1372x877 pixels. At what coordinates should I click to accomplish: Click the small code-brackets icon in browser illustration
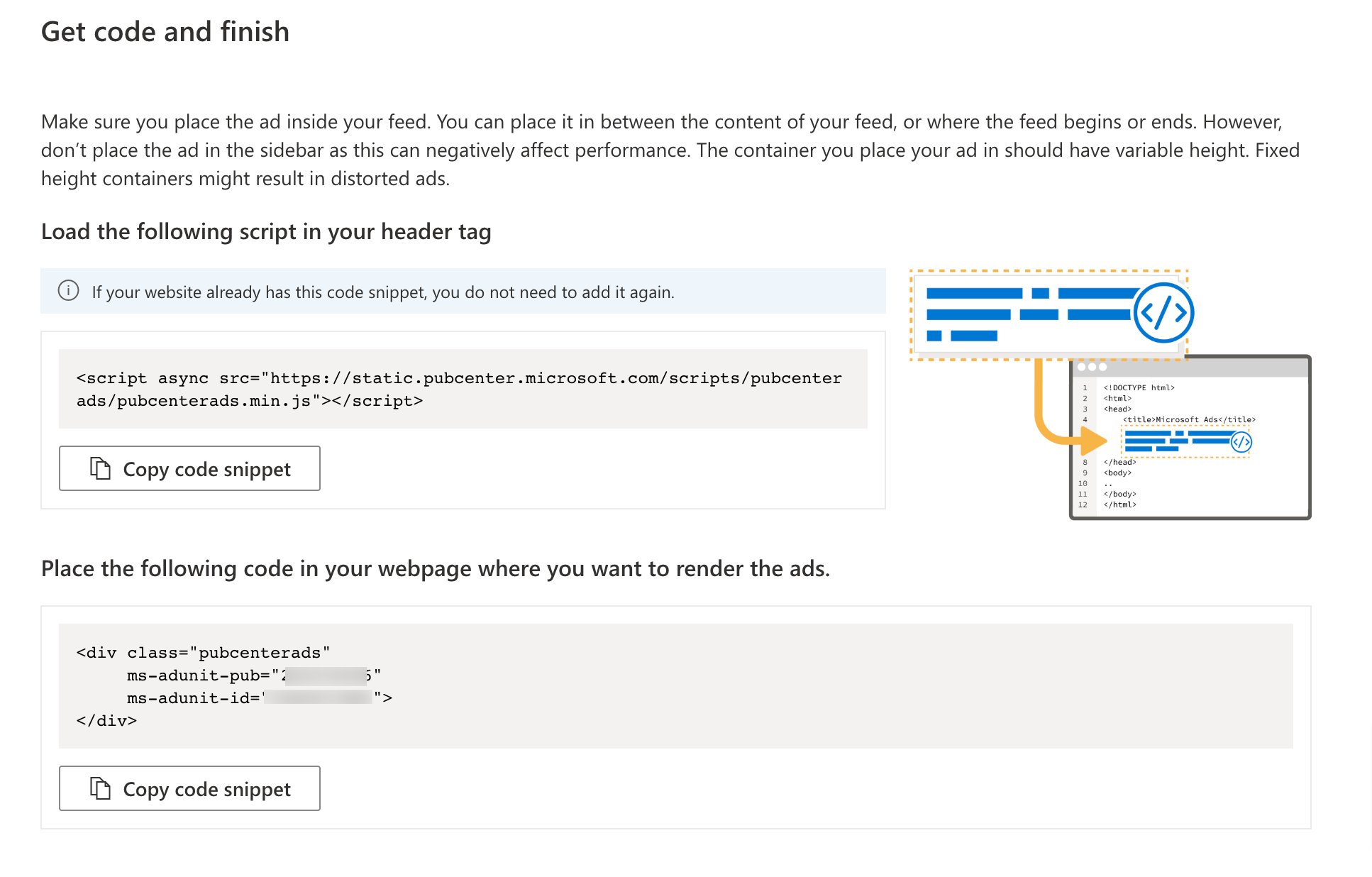click(1241, 443)
